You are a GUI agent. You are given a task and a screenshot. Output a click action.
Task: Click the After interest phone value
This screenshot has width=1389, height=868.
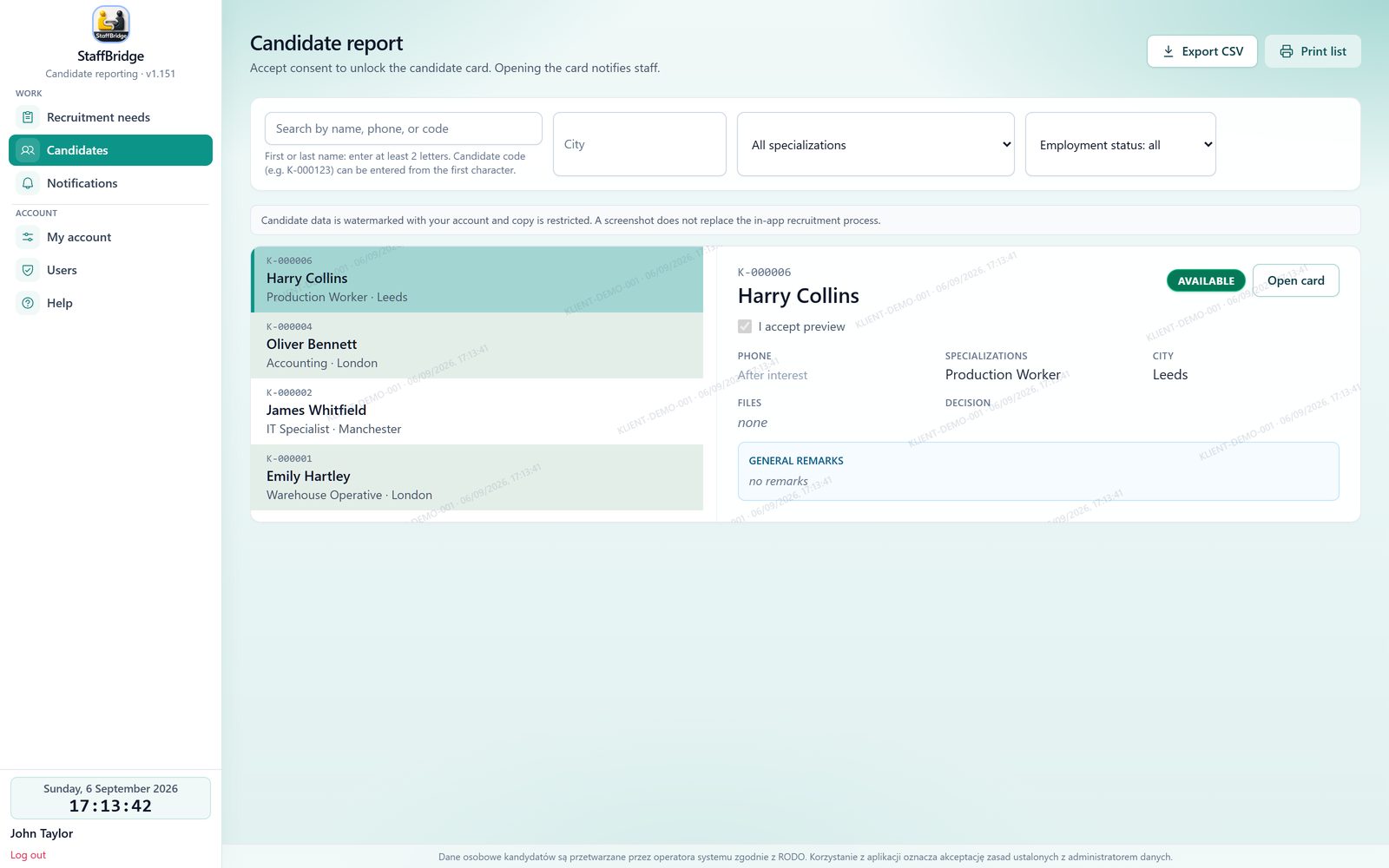pyautogui.click(x=773, y=375)
